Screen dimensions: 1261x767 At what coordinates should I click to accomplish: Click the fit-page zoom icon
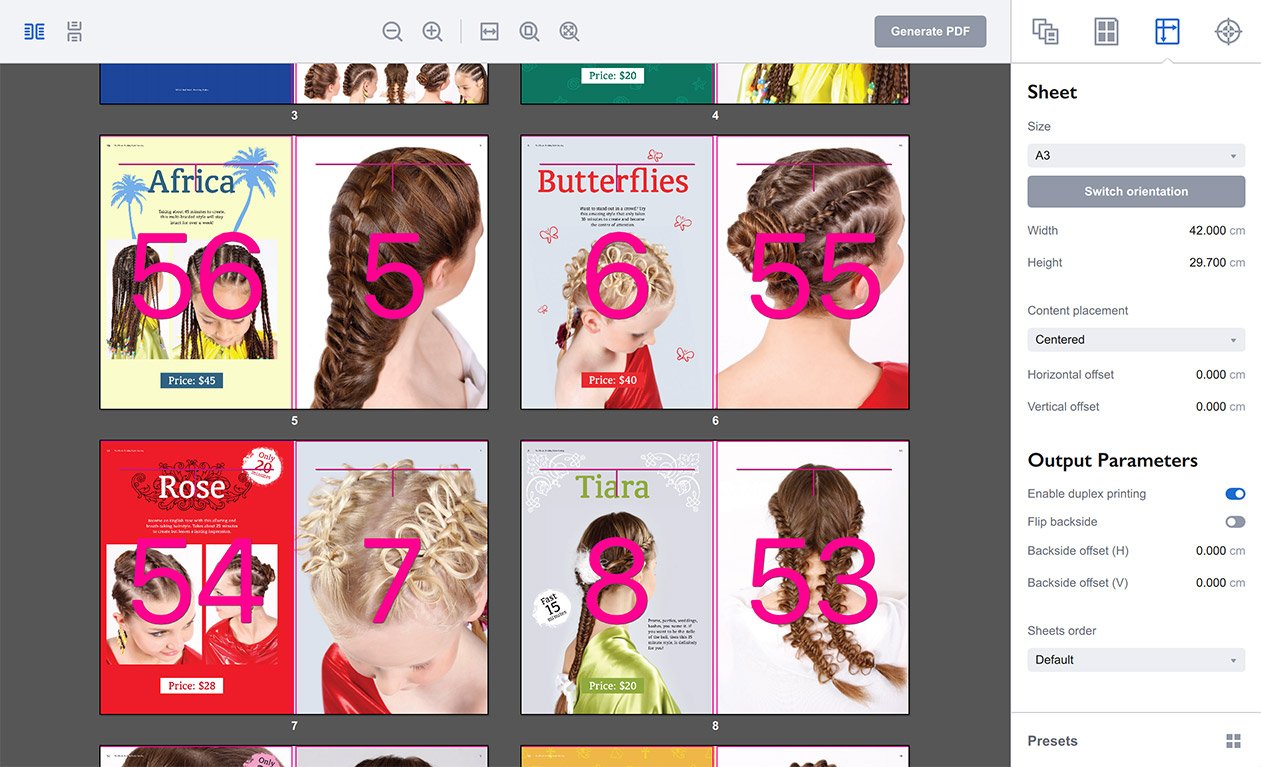[x=529, y=32]
